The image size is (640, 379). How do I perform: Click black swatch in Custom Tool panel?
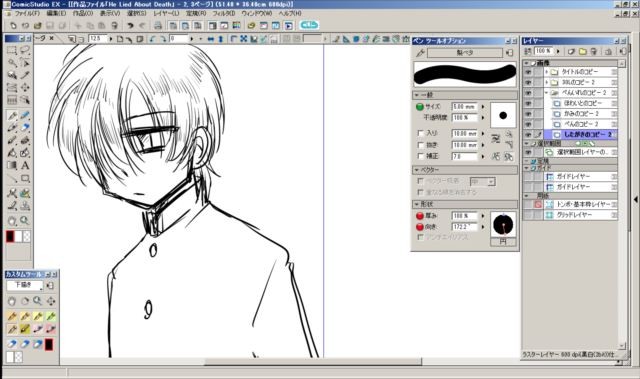tap(49, 345)
